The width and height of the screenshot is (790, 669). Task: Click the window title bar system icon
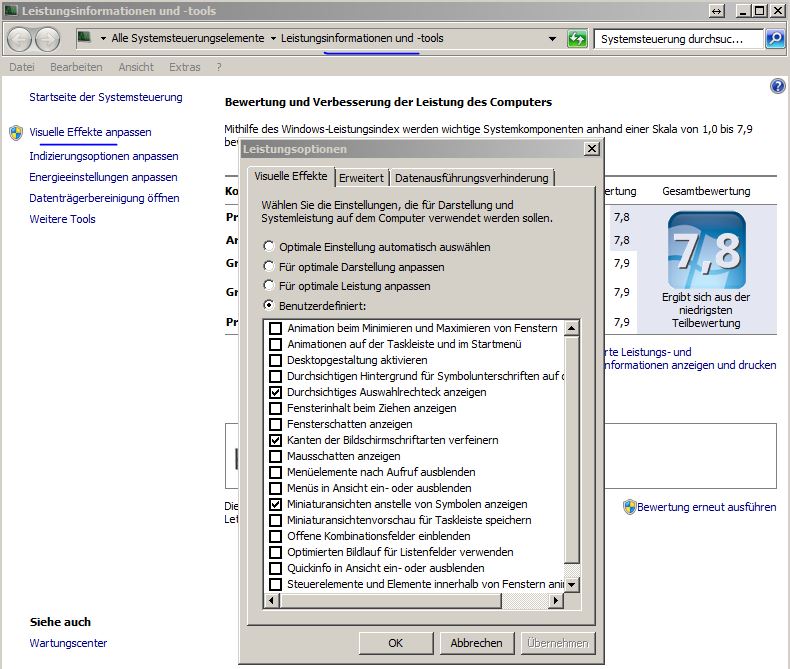11,10
